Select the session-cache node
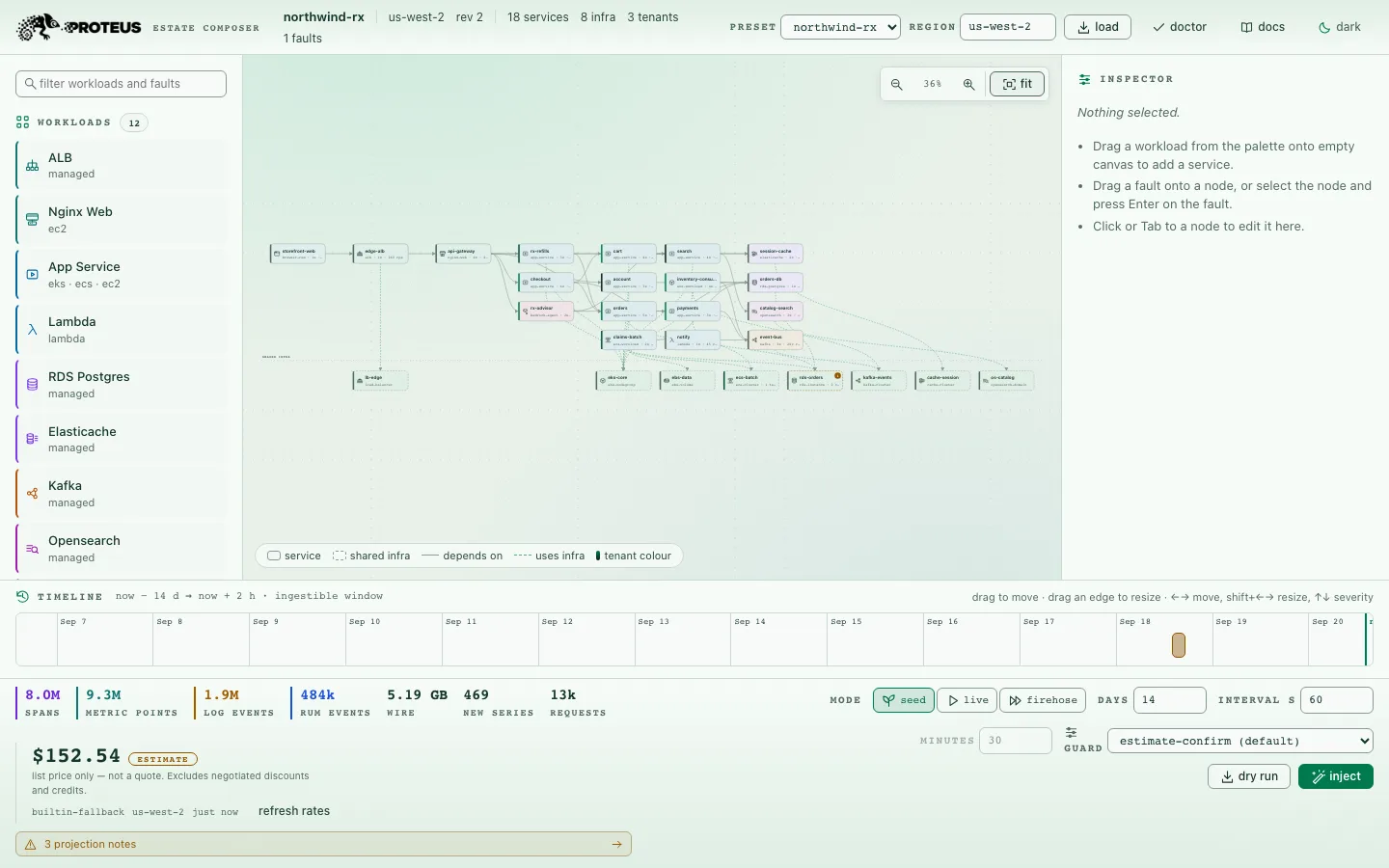The width and height of the screenshot is (1389, 868). pos(776,254)
